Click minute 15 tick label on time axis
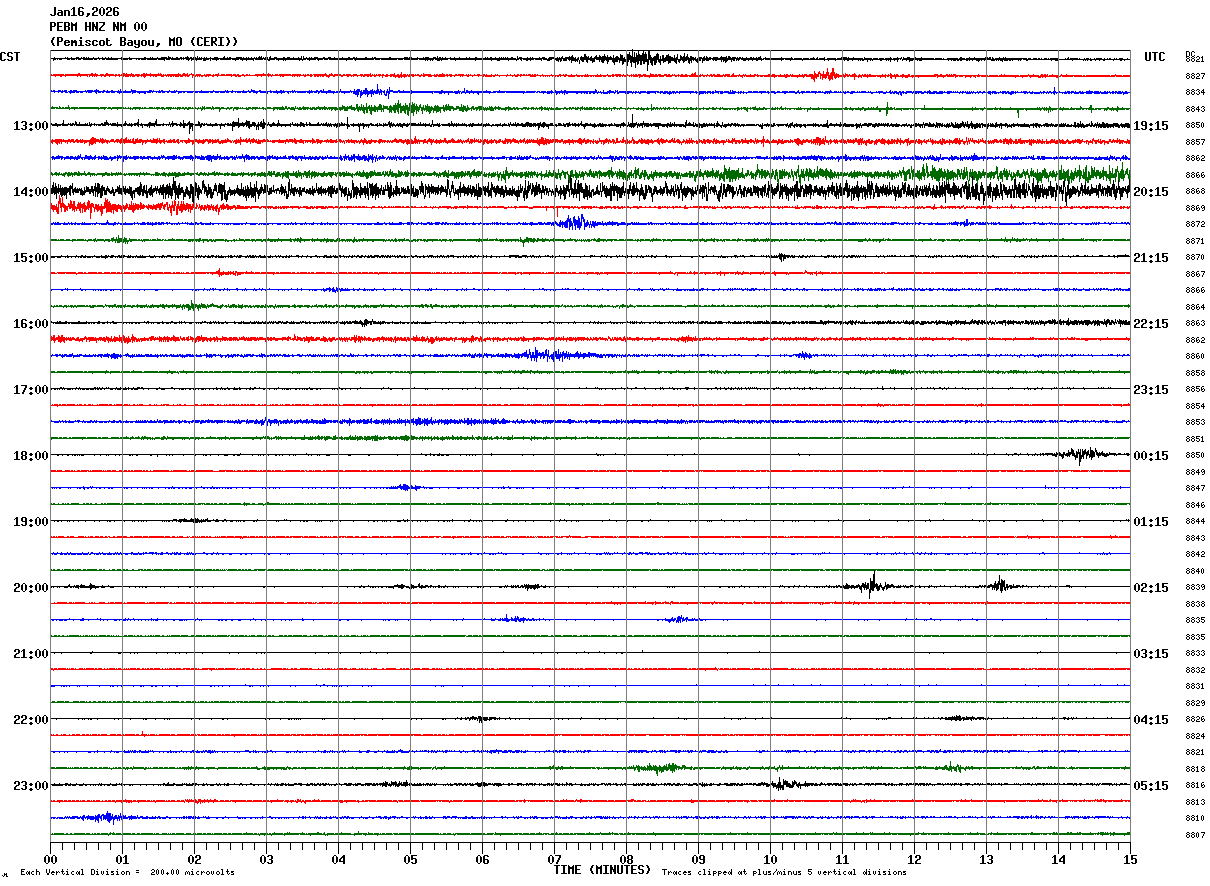Screen dimensions: 1210x886 click(x=1130, y=860)
